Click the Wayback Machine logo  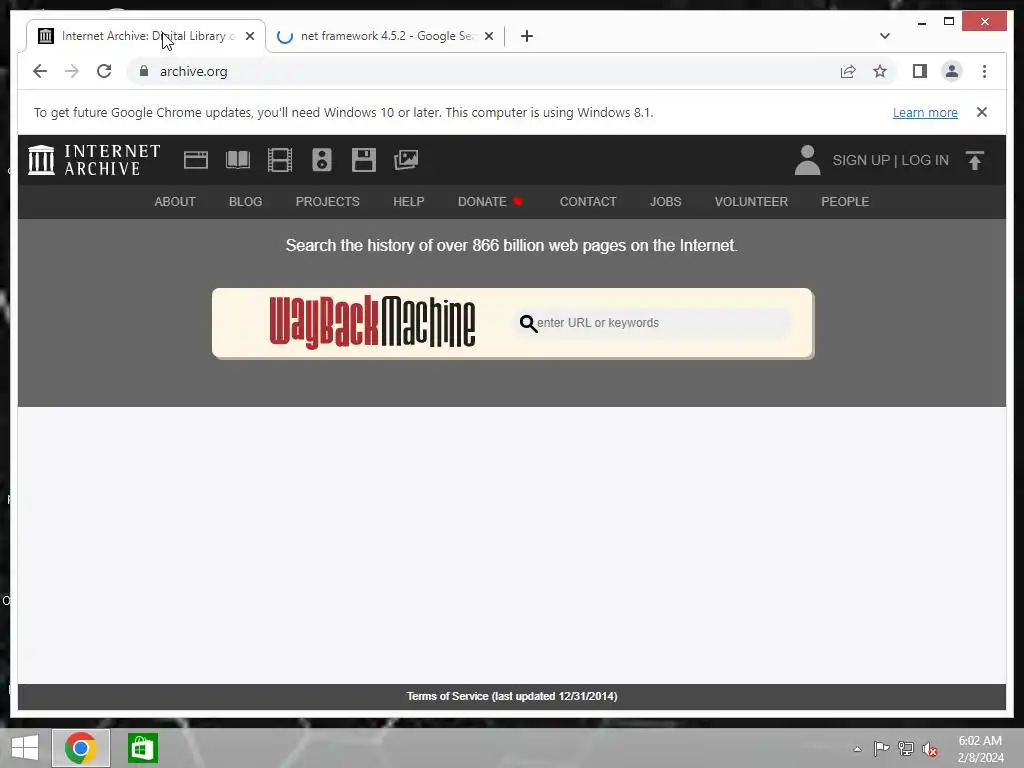click(x=372, y=322)
